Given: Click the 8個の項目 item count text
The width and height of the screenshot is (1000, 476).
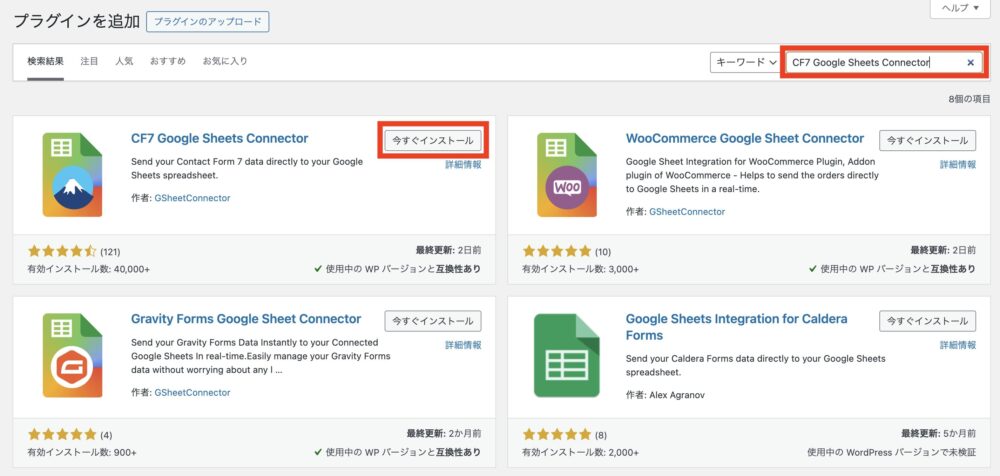Looking at the screenshot, I should click(969, 99).
